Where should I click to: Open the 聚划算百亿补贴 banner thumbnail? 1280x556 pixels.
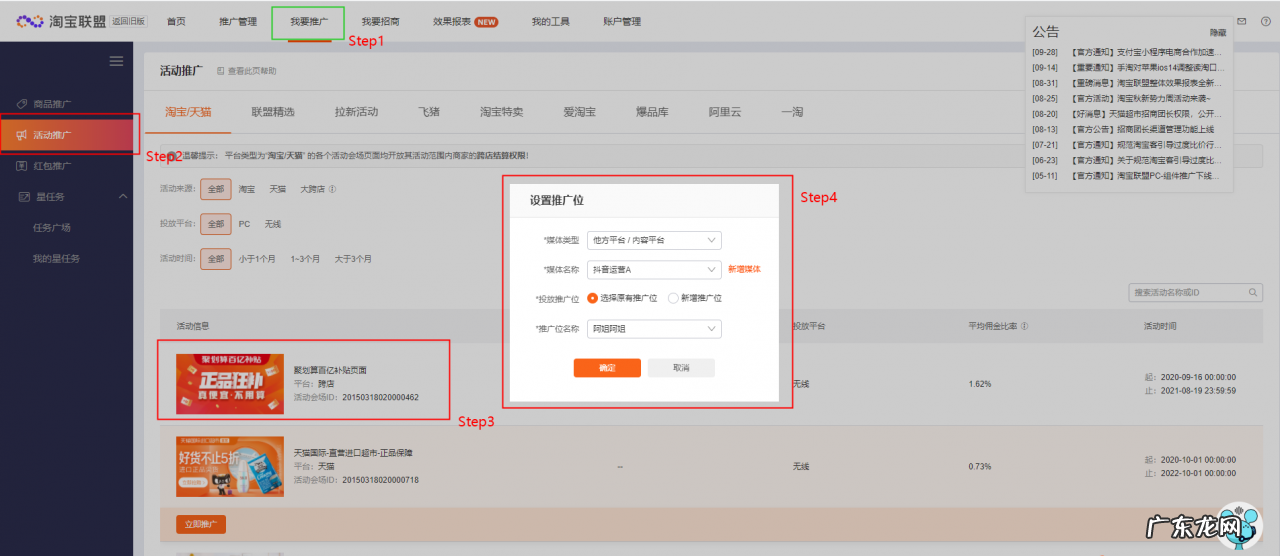(x=229, y=384)
